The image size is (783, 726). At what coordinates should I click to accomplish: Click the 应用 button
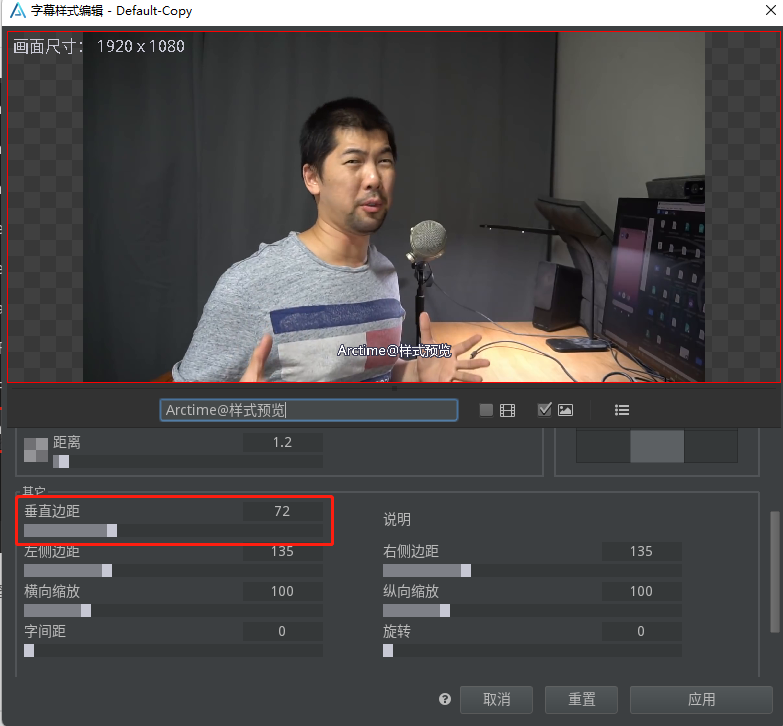click(x=701, y=700)
